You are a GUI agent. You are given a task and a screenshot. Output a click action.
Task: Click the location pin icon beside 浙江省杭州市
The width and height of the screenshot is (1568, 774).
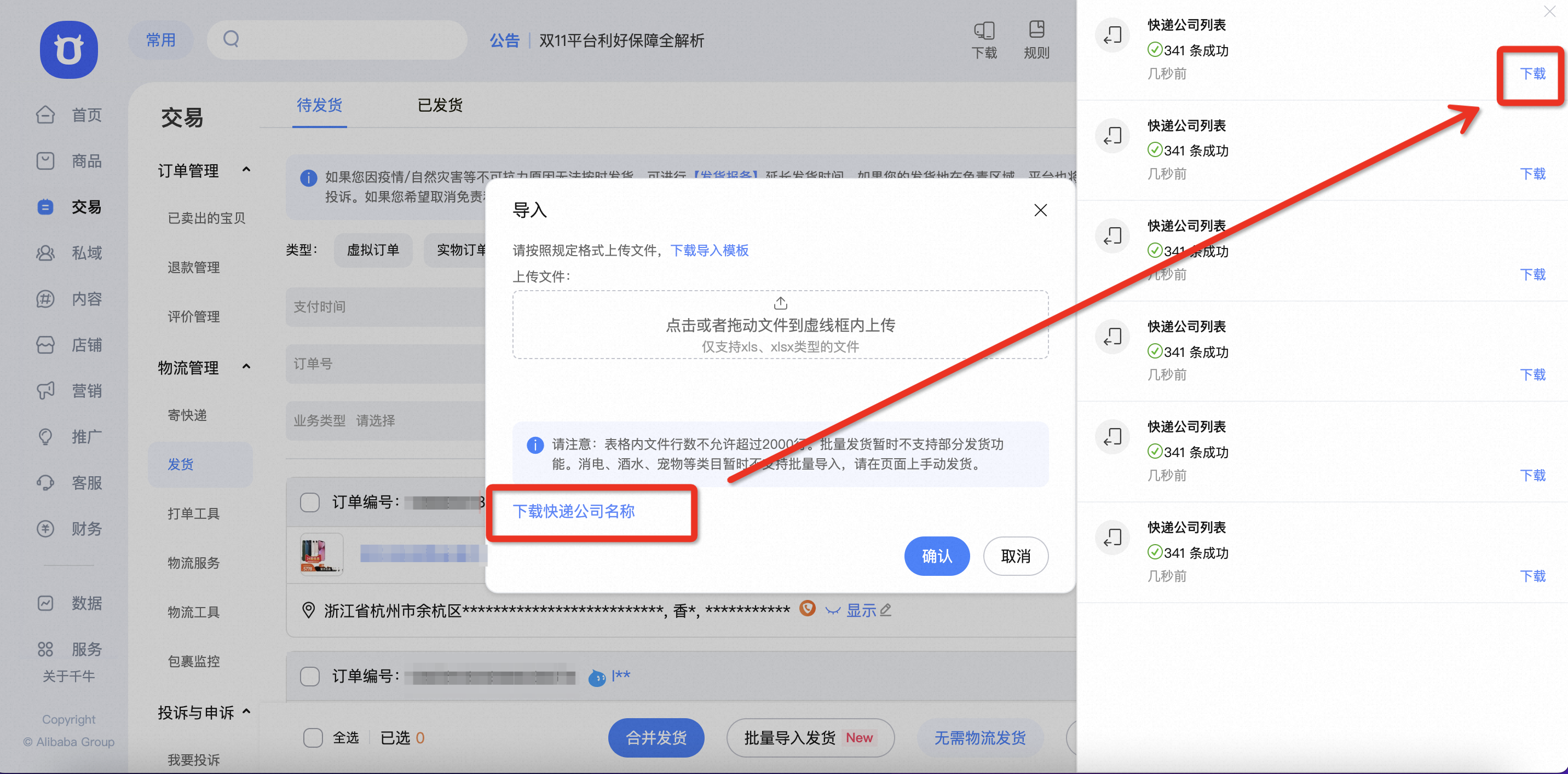coord(309,610)
